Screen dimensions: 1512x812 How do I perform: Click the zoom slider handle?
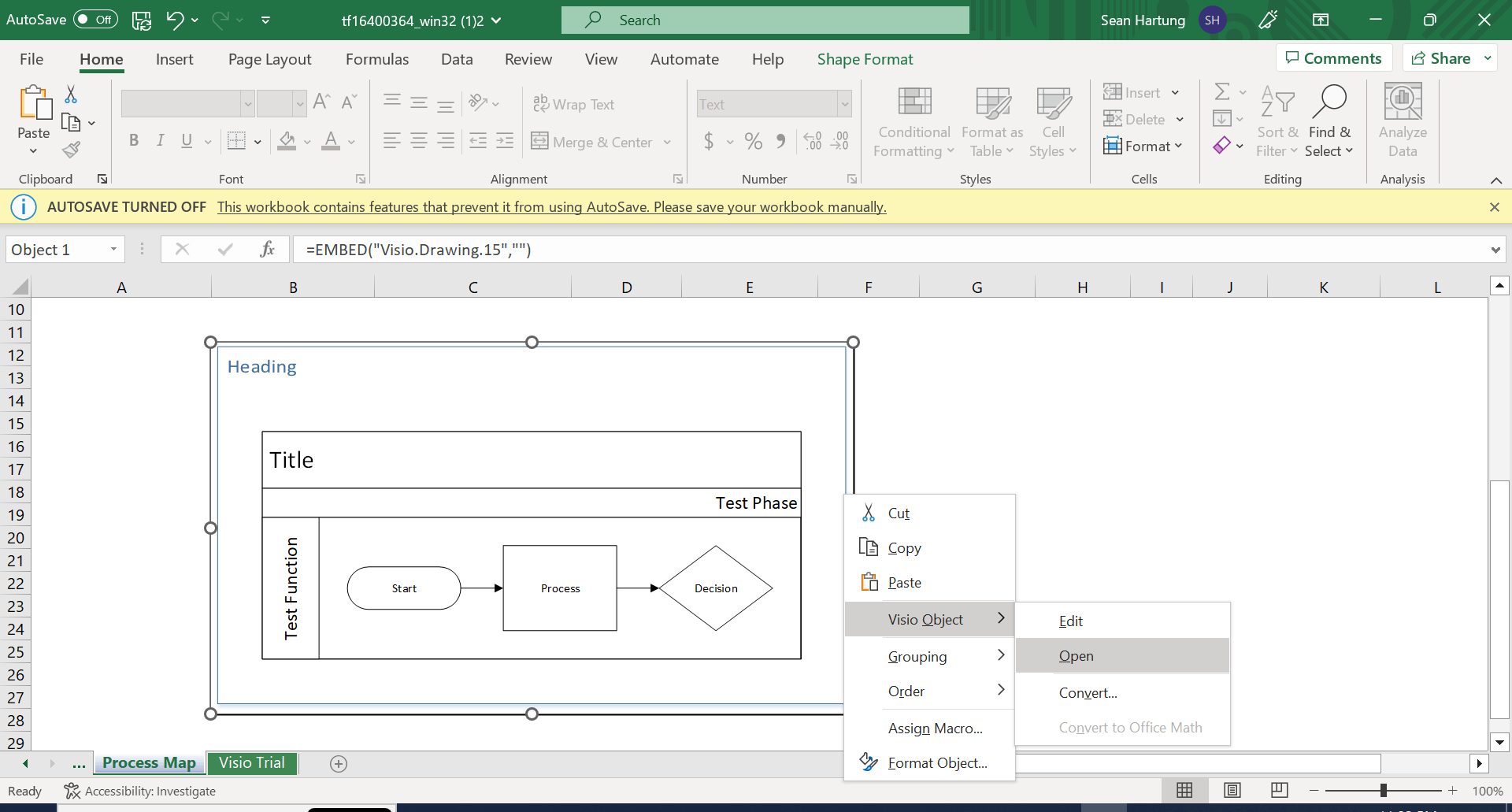[1384, 791]
